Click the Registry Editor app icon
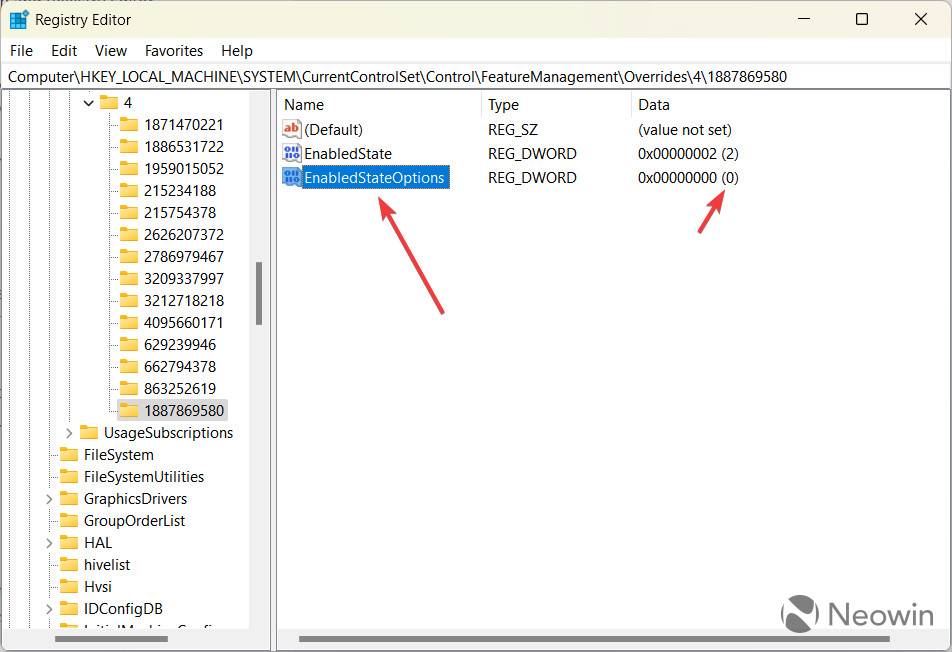Image resolution: width=952 pixels, height=652 pixels. 19,19
